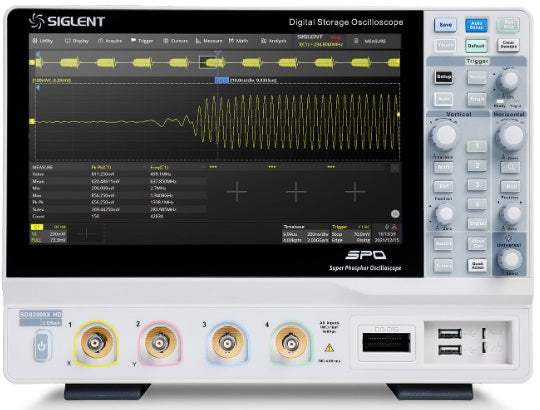Open the on-screen Measure menu
540x410 pixels.
point(209,41)
